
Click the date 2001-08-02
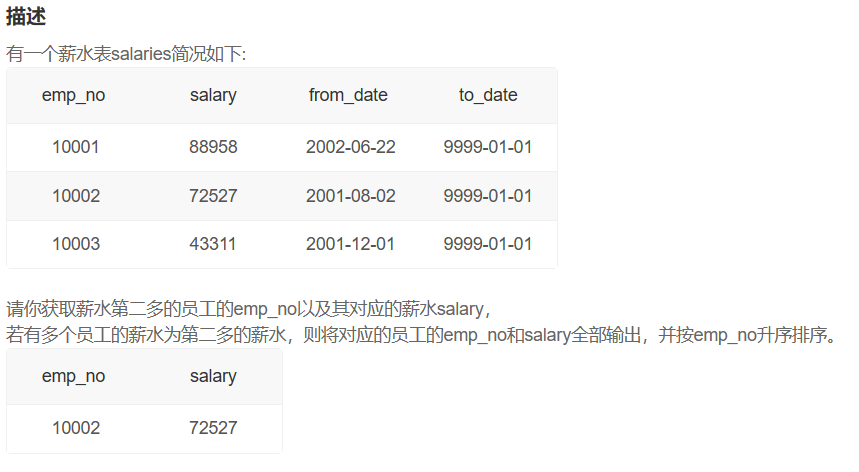coord(351,196)
